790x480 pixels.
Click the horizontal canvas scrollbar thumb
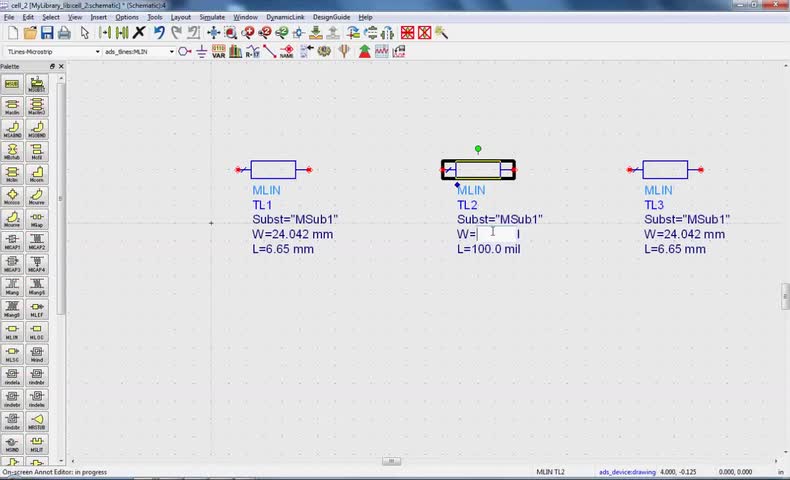391,461
